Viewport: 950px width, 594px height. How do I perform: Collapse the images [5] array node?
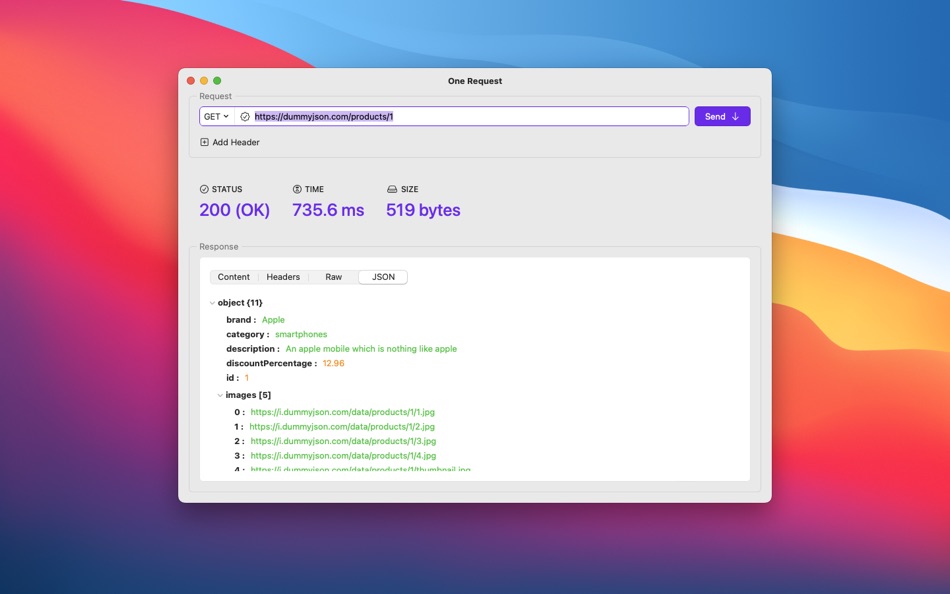220,395
